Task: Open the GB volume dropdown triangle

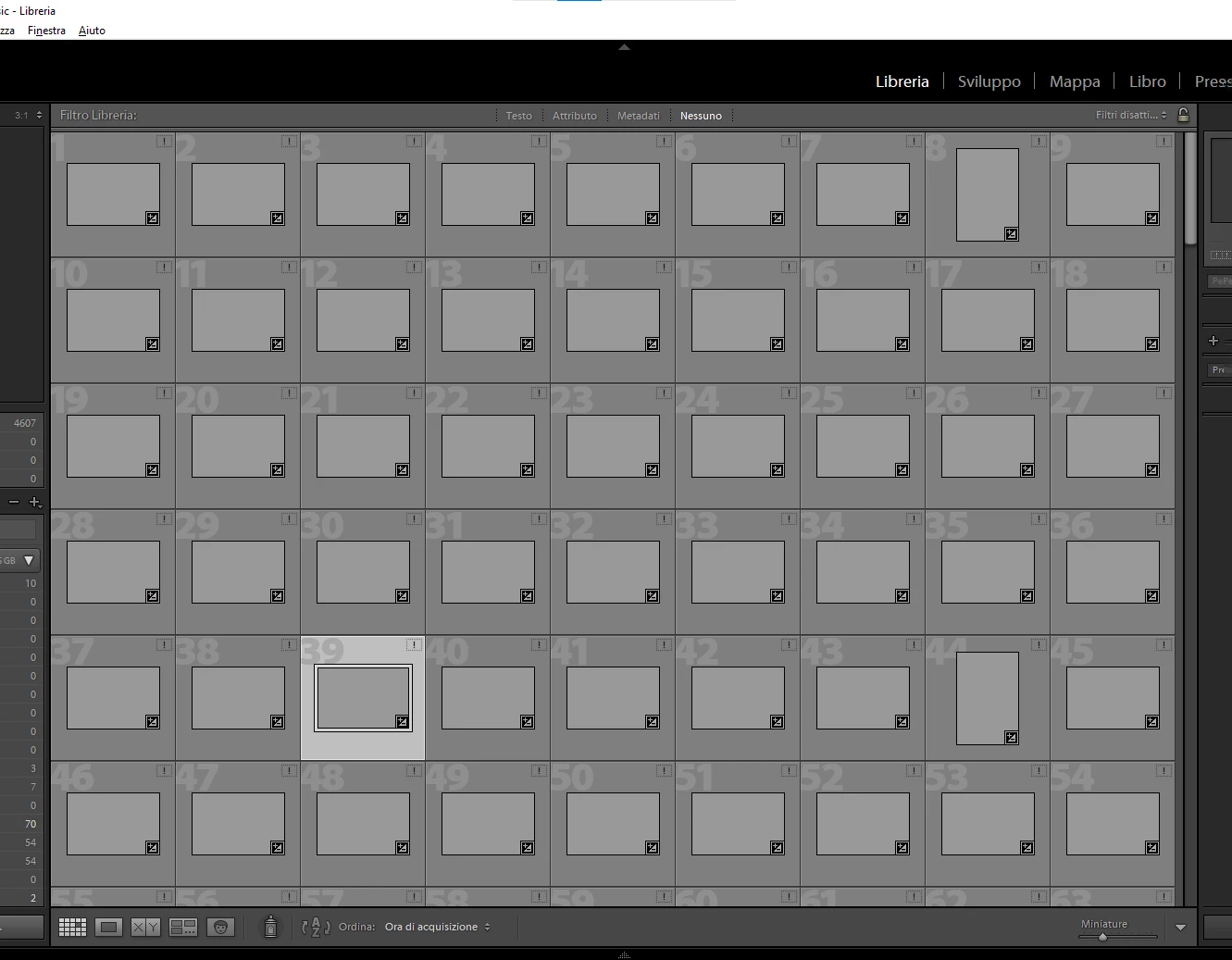Action: pos(29,560)
